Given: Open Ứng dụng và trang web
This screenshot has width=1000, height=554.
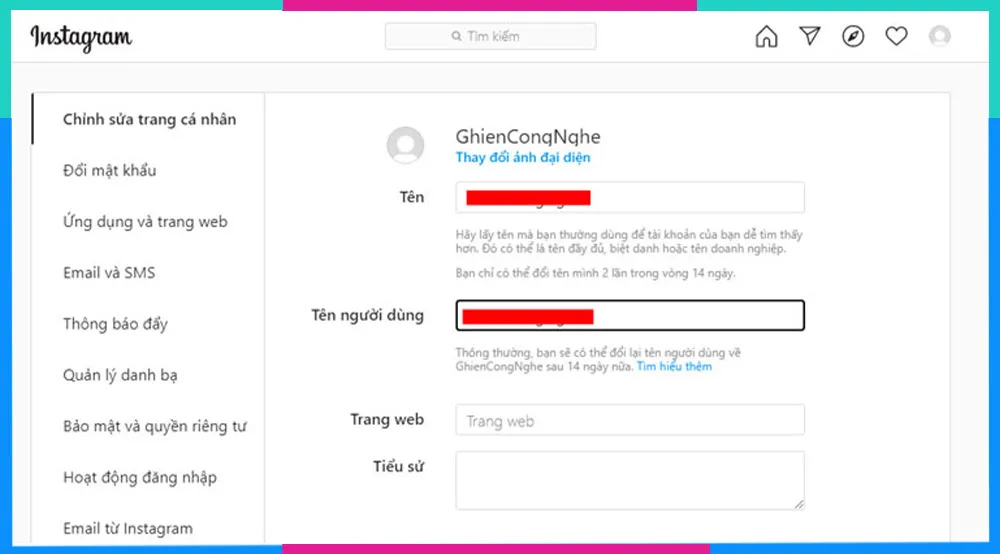Looking at the screenshot, I should [x=145, y=222].
